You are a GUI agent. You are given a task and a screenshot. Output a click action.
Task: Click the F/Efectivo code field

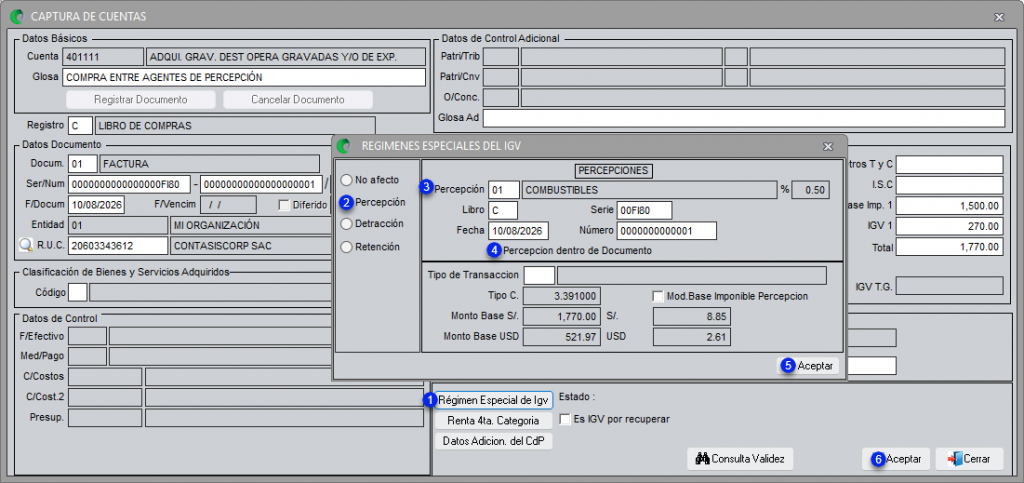[88, 336]
